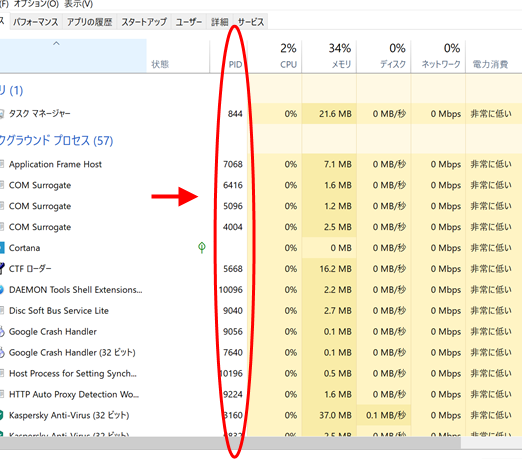Click disk value 0.1 MB/秒

(x=386, y=415)
